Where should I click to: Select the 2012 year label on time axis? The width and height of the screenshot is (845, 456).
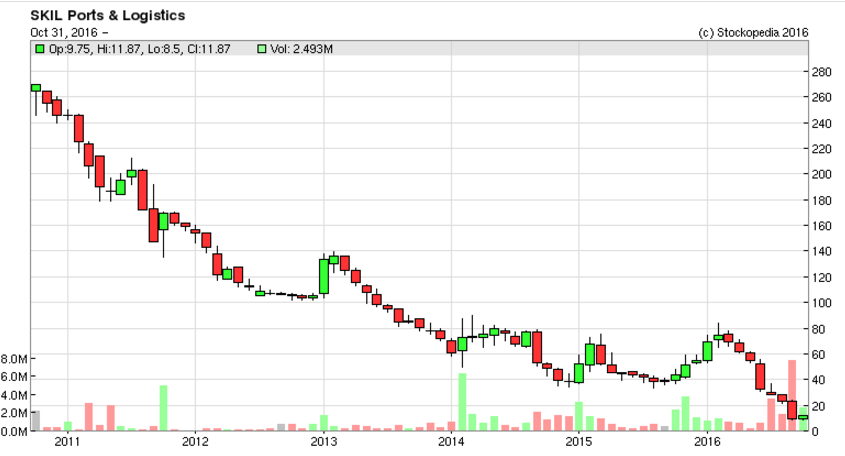coord(195,441)
